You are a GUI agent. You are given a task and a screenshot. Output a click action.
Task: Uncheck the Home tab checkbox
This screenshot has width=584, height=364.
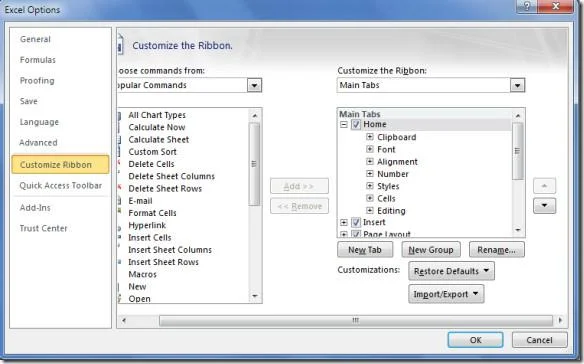356,124
